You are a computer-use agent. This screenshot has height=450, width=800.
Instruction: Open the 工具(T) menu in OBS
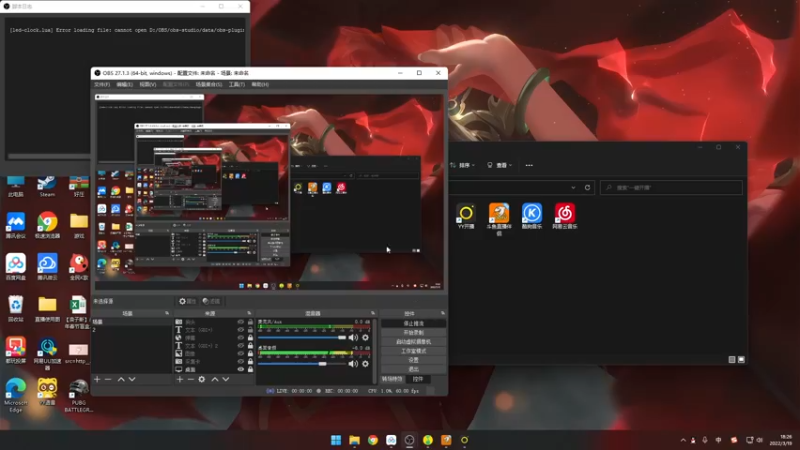point(237,84)
